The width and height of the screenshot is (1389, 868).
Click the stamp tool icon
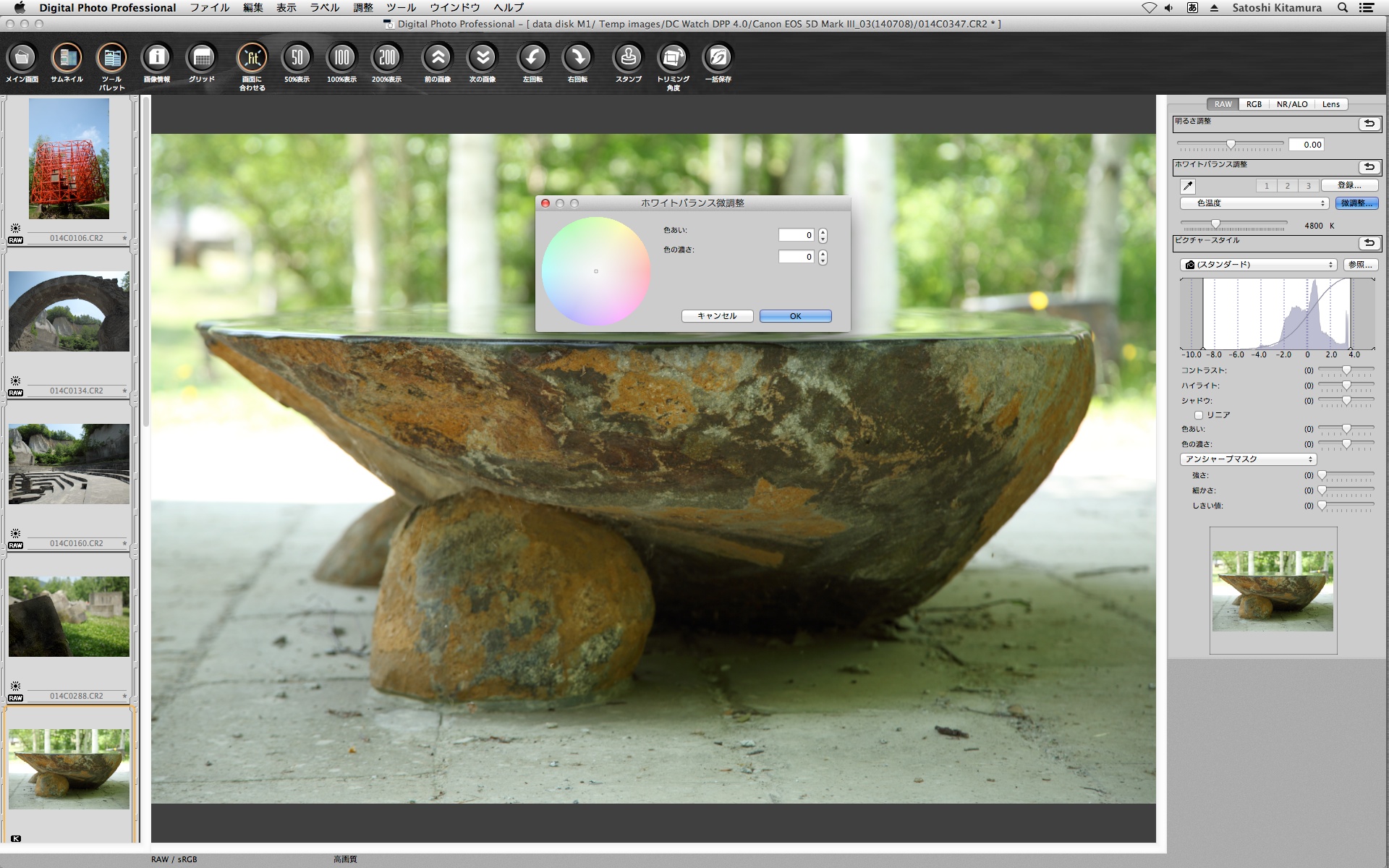tap(628, 58)
